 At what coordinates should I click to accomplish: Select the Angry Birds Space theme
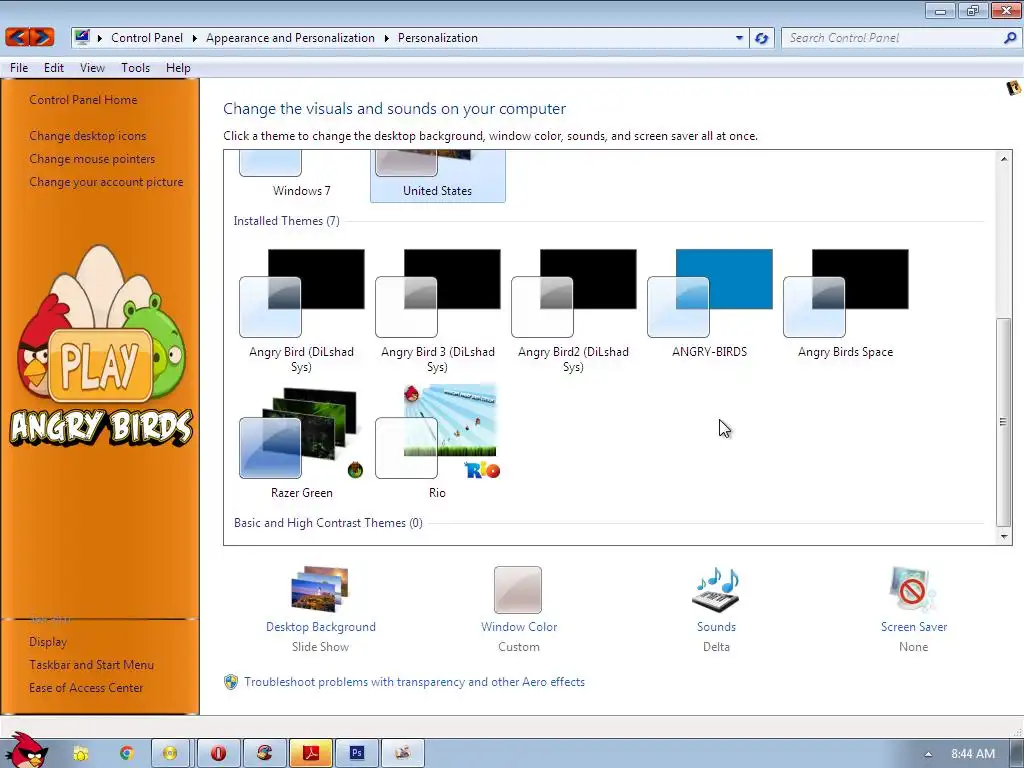[x=845, y=304]
